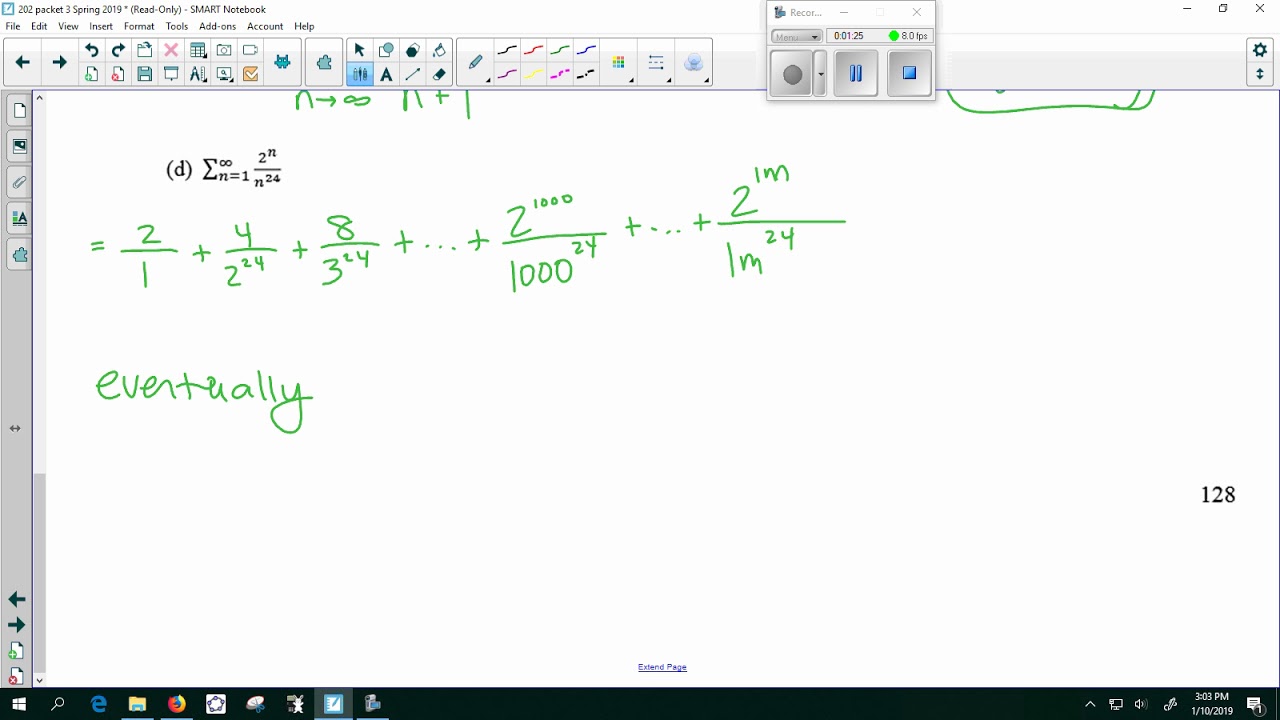
Task: Click the blue monster activity icon
Action: pos(283,62)
